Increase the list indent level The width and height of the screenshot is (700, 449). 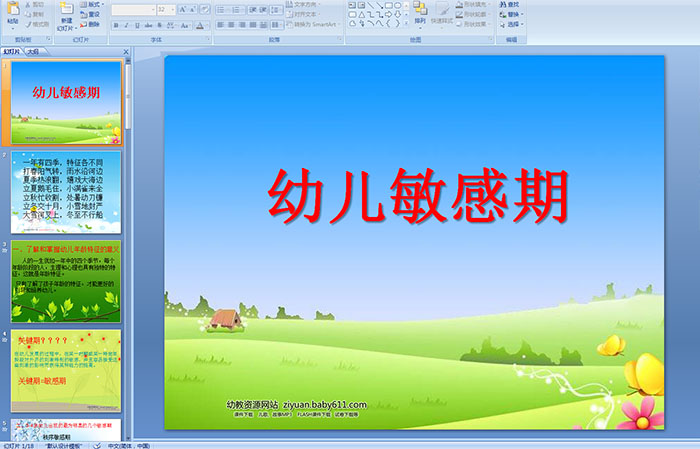(263, 10)
